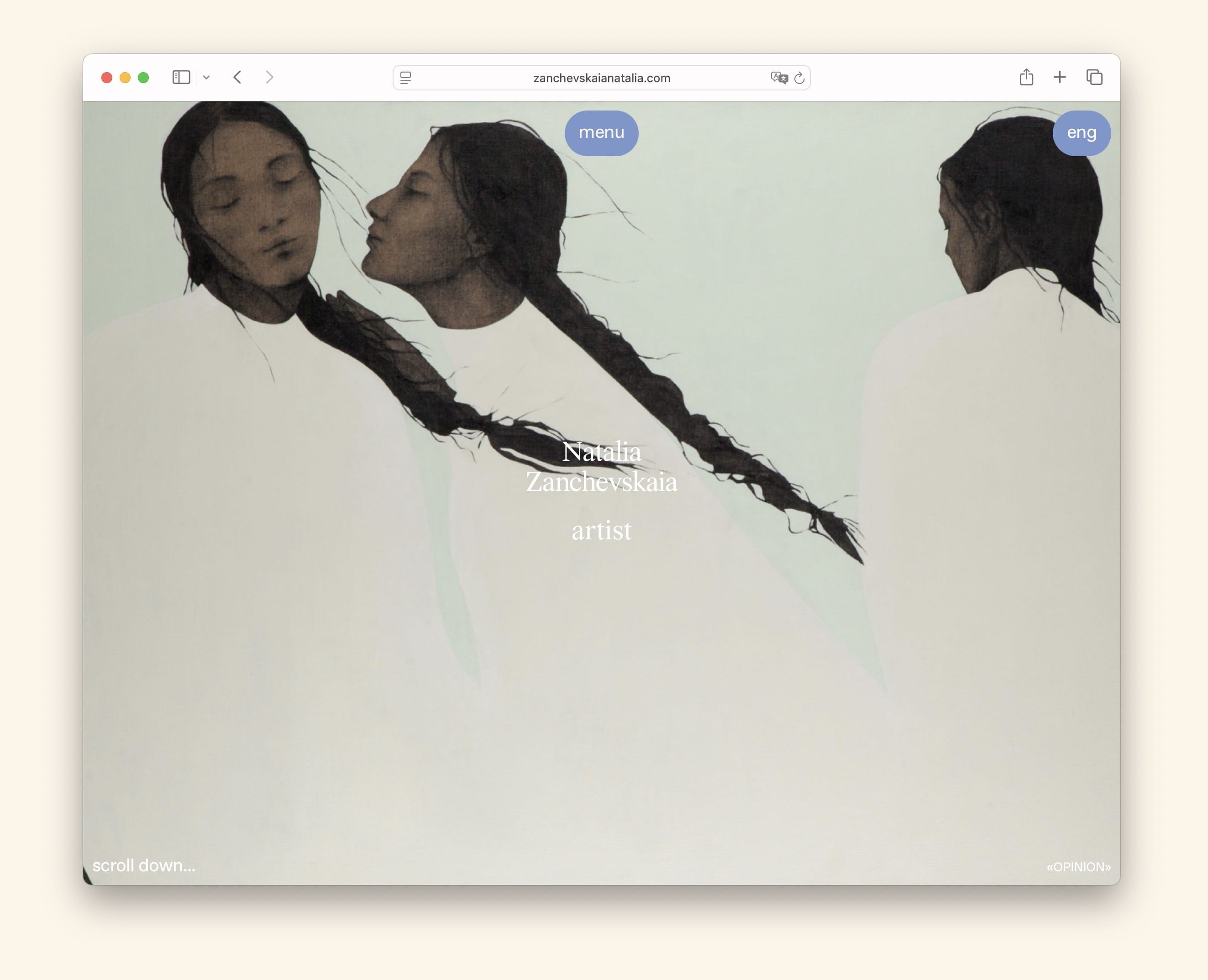Click the scroll down... text
1208x980 pixels.
[x=144, y=865]
